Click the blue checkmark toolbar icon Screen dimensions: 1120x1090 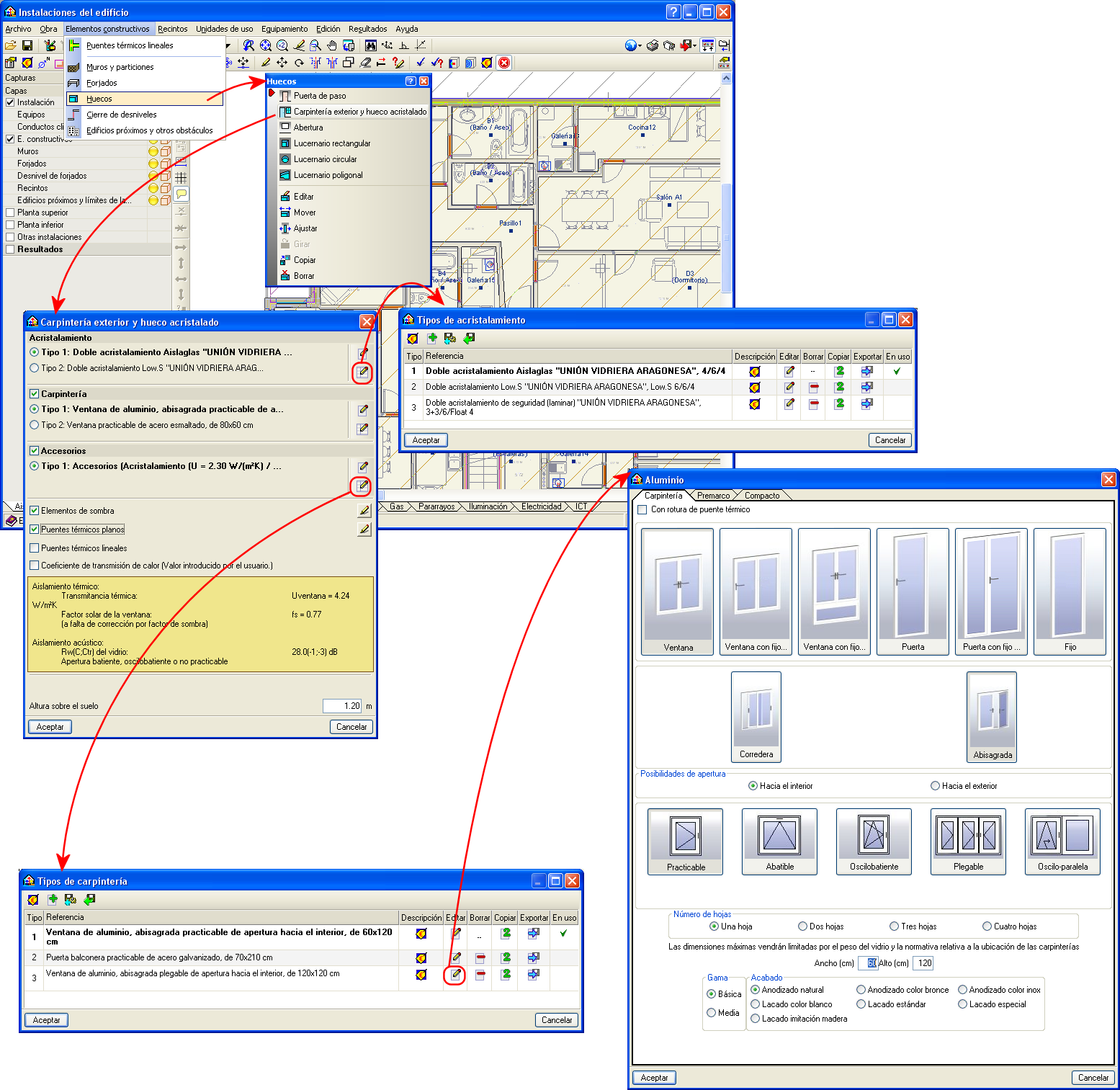click(421, 63)
